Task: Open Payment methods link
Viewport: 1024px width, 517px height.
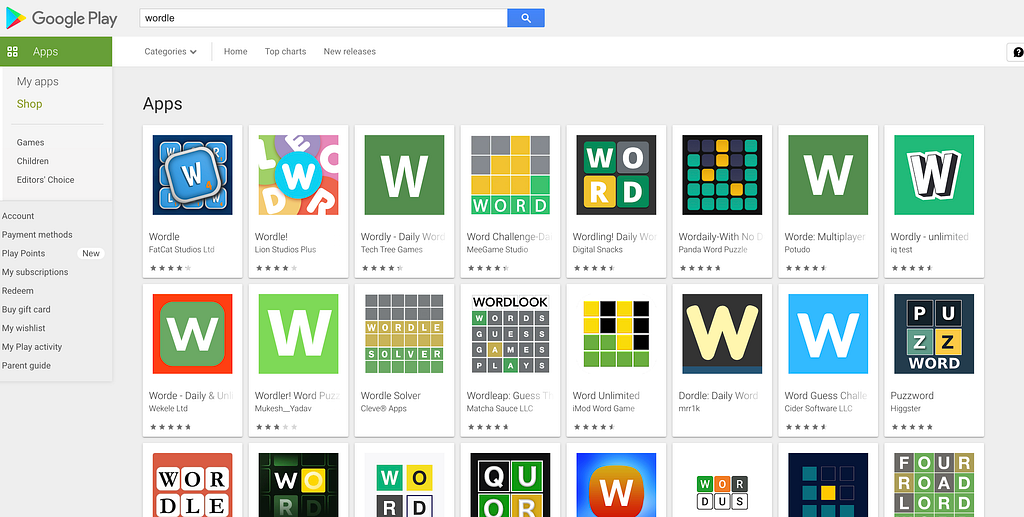Action: (37, 235)
